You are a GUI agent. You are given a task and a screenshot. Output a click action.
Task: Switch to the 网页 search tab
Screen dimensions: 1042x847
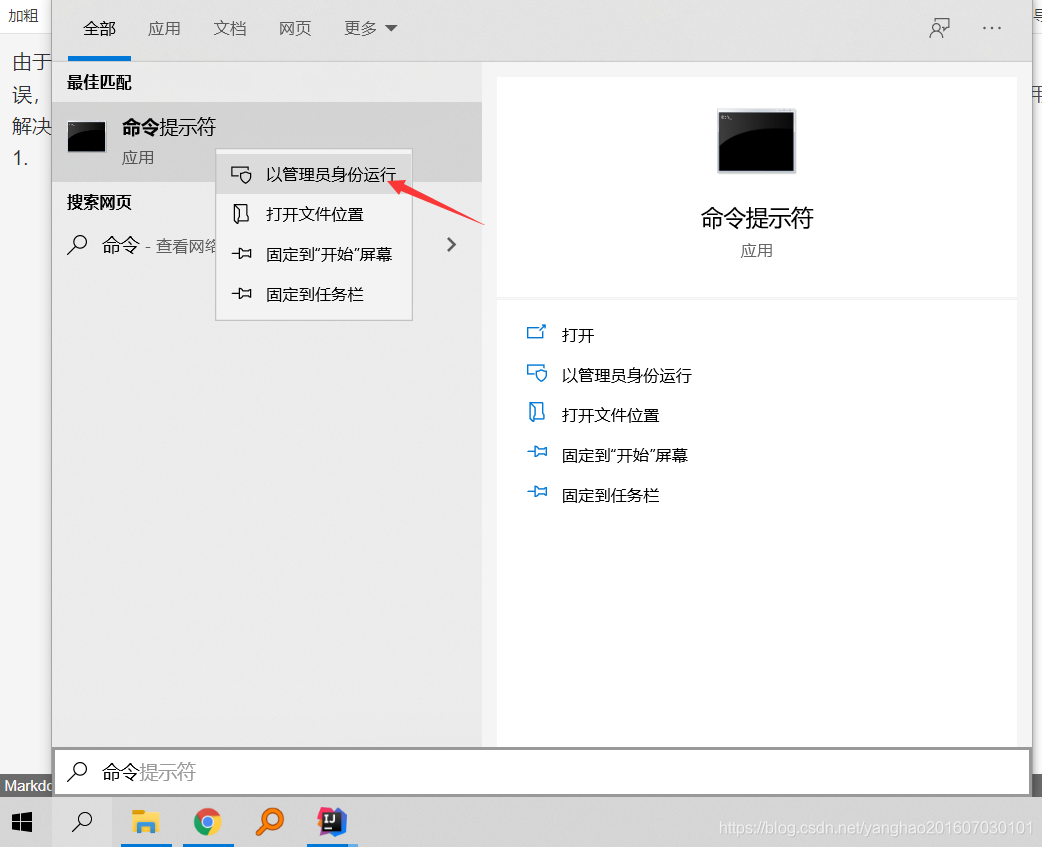[x=295, y=29]
